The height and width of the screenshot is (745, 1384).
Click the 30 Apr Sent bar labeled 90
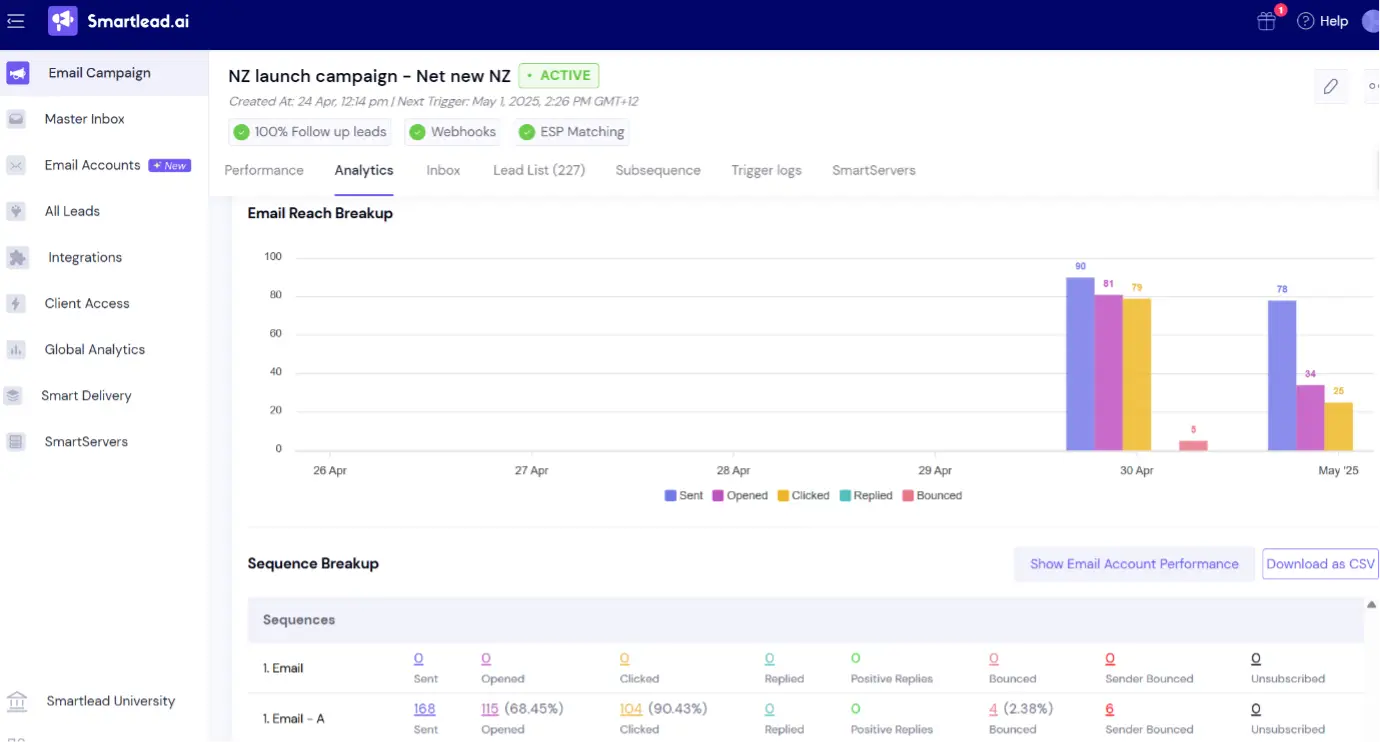(1080, 364)
